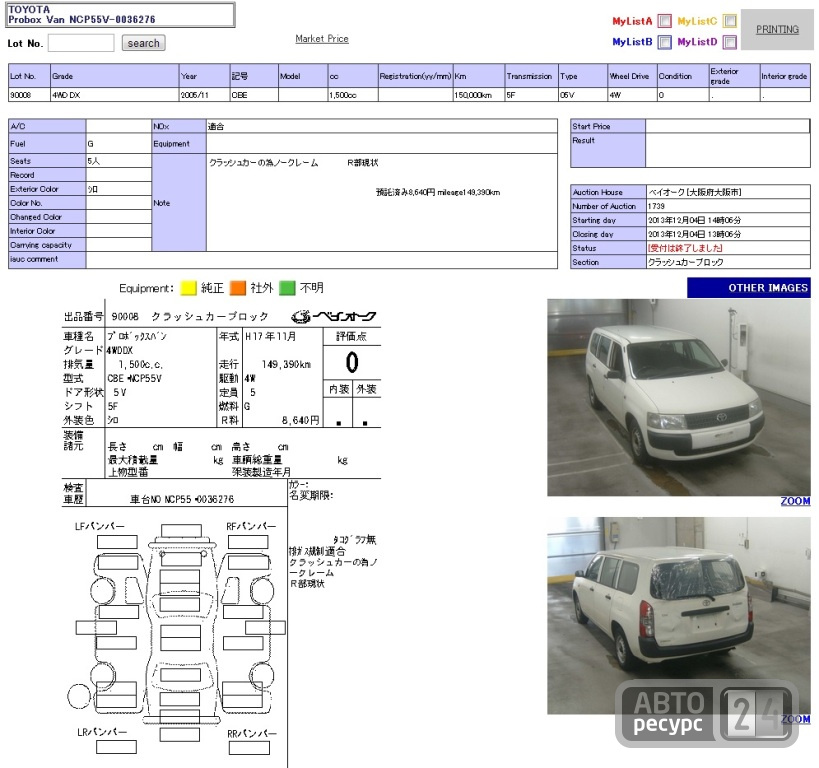Click the Lot No. value '90008' in table
The height and width of the screenshot is (768, 819).
pos(20,95)
